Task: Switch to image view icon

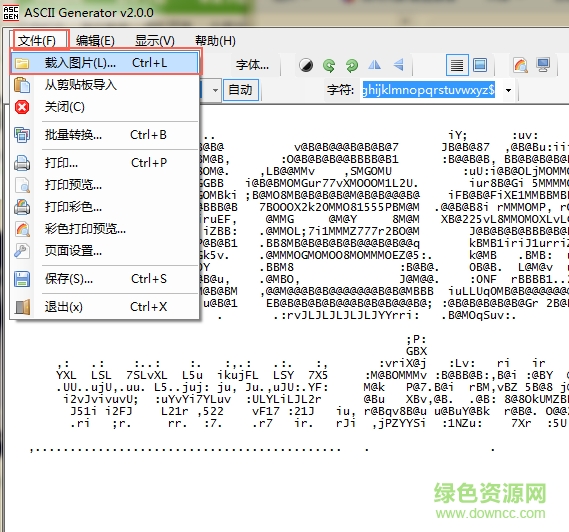Action: pyautogui.click(x=480, y=65)
